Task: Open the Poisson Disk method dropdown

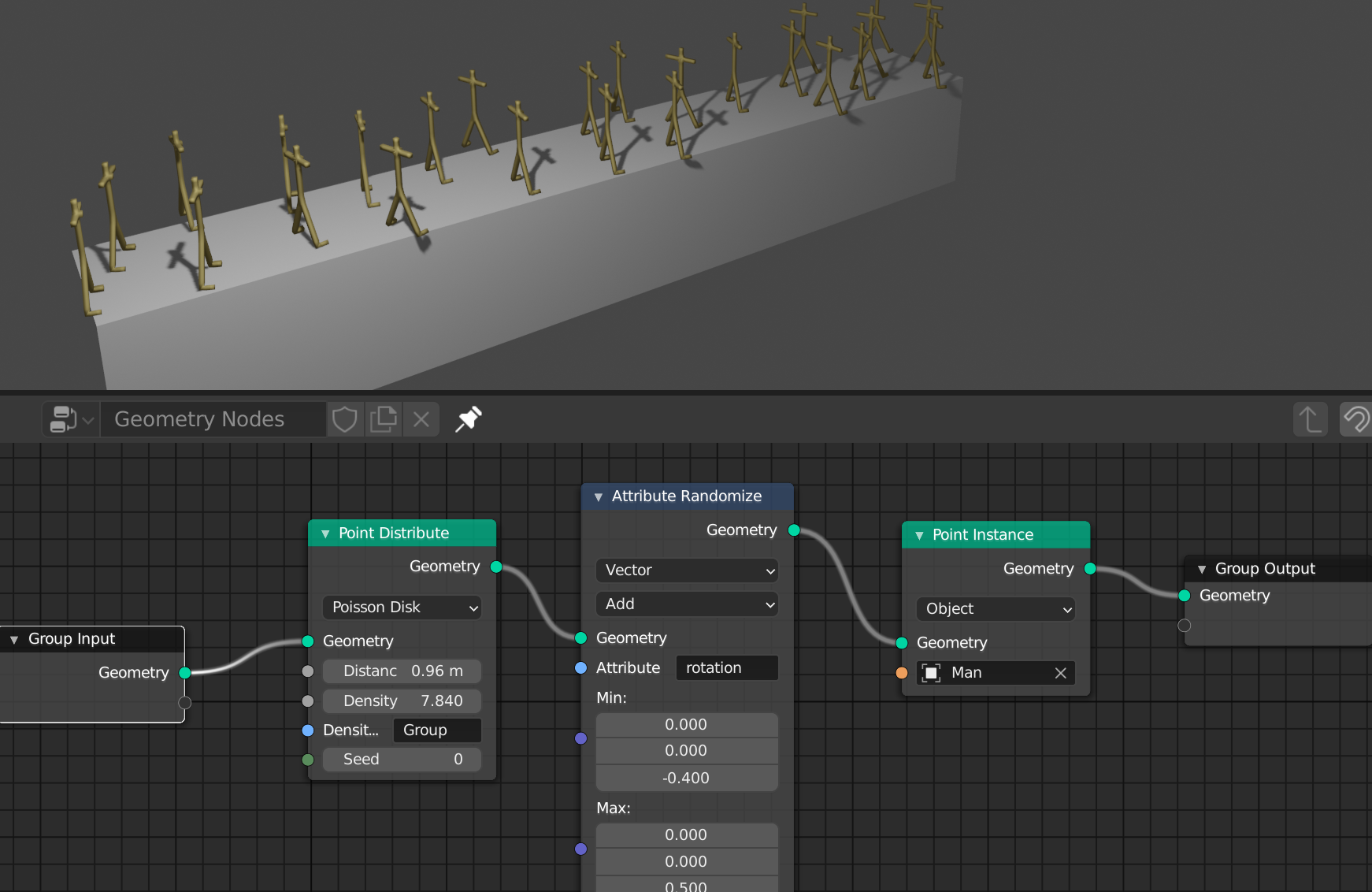Action: point(402,608)
